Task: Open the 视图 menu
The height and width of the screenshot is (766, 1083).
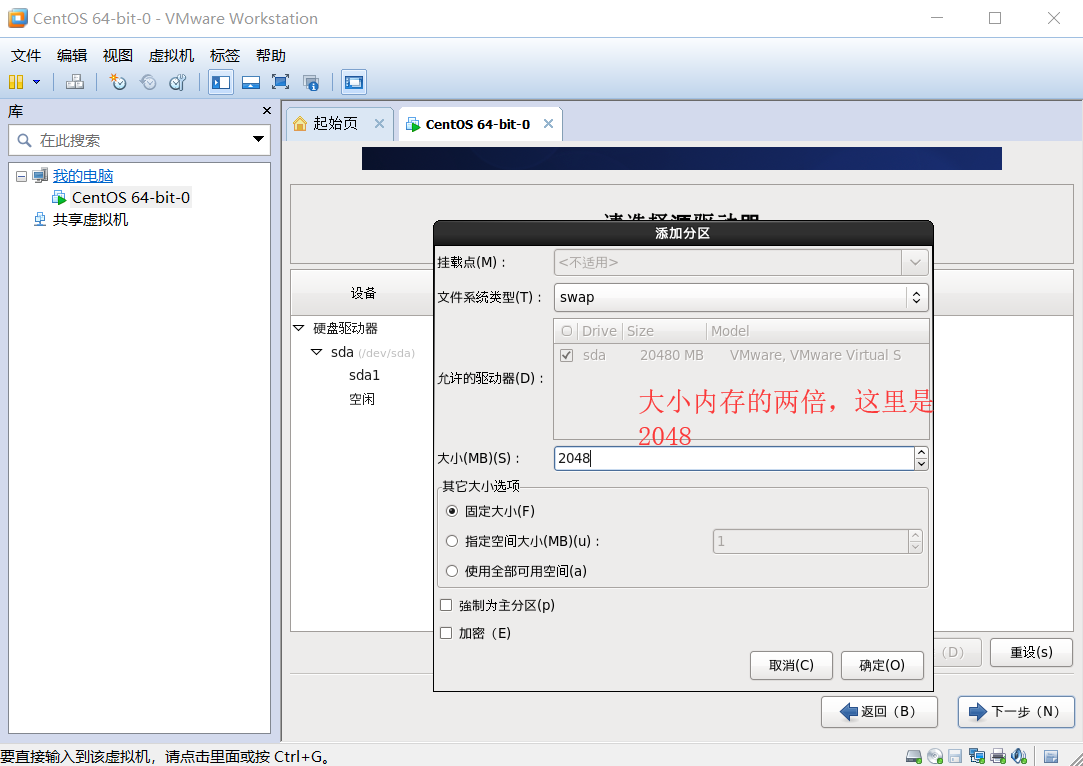Action: click(x=117, y=55)
